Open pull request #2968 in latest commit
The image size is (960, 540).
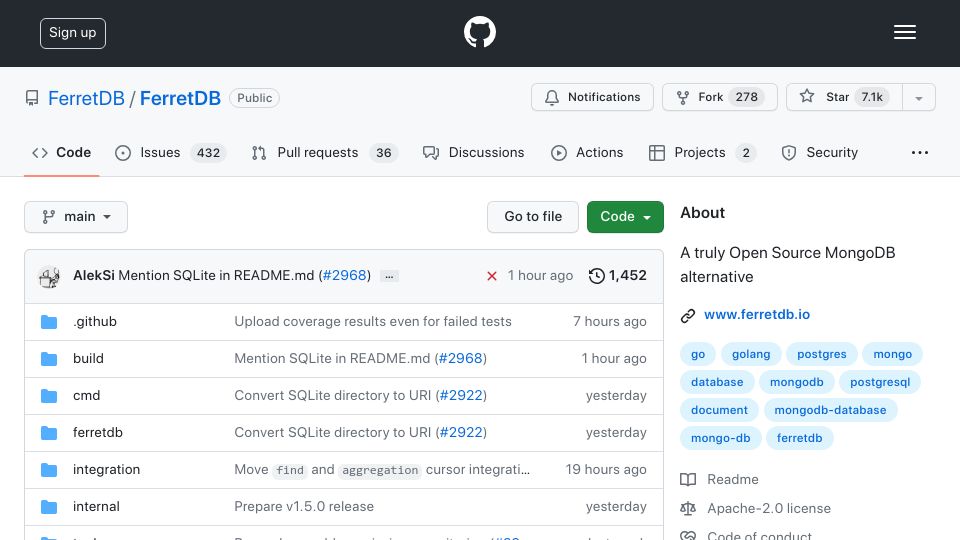coord(345,276)
